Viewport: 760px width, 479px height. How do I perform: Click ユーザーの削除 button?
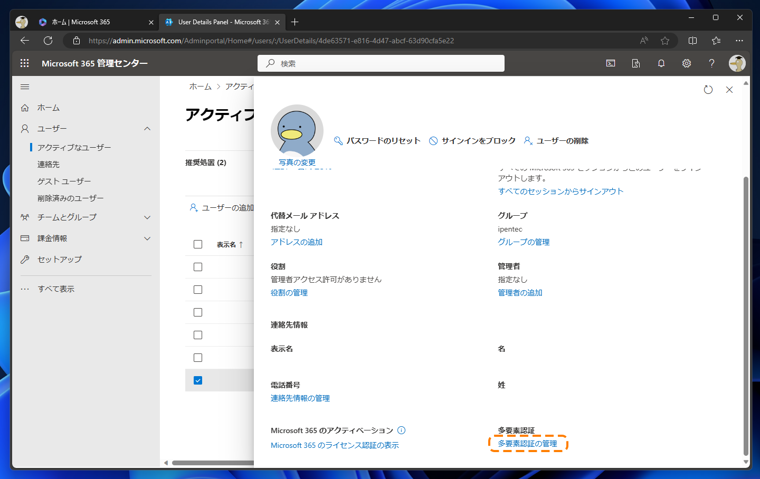pos(556,141)
